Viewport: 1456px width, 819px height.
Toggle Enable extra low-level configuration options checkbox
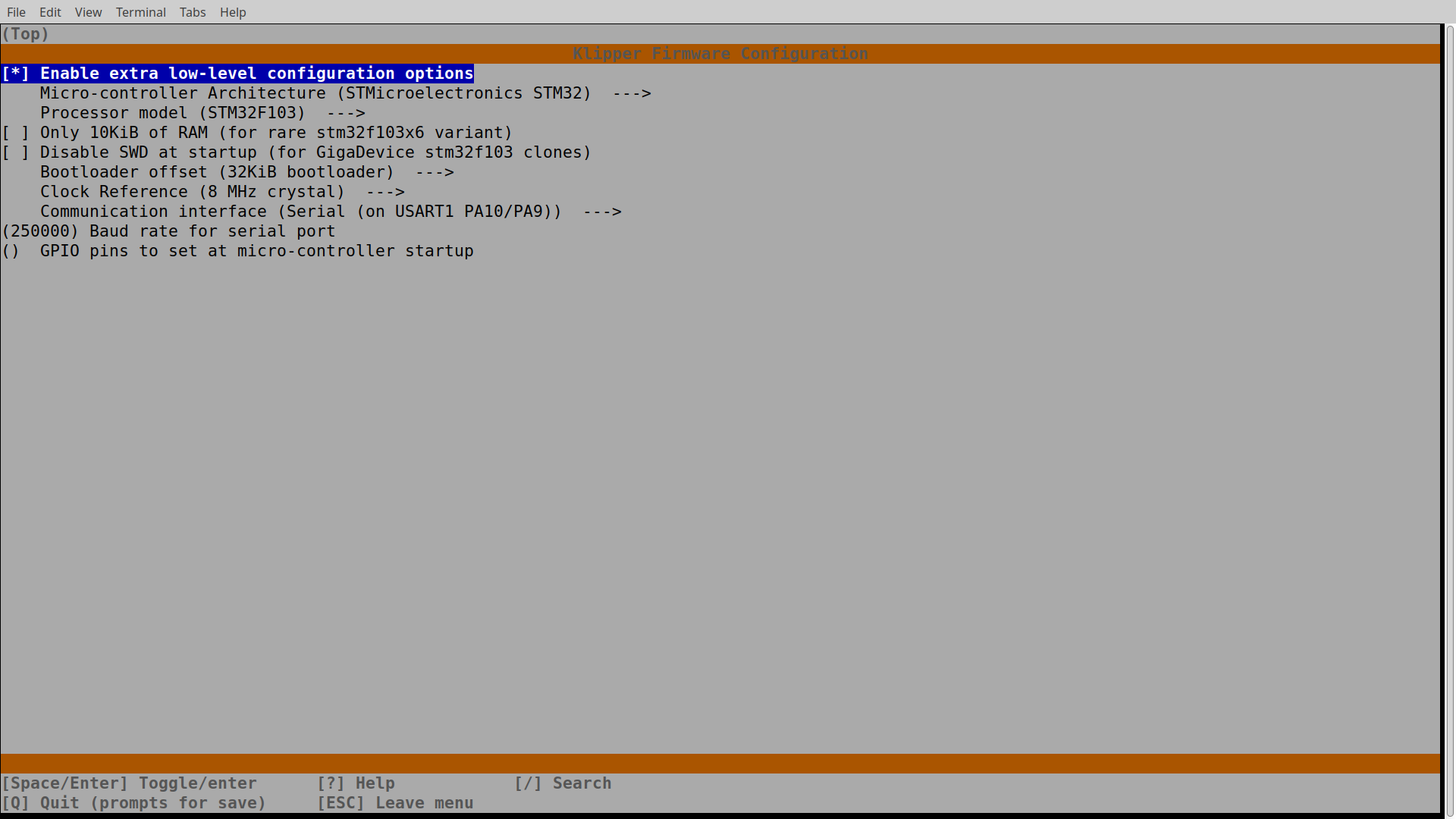click(x=15, y=74)
